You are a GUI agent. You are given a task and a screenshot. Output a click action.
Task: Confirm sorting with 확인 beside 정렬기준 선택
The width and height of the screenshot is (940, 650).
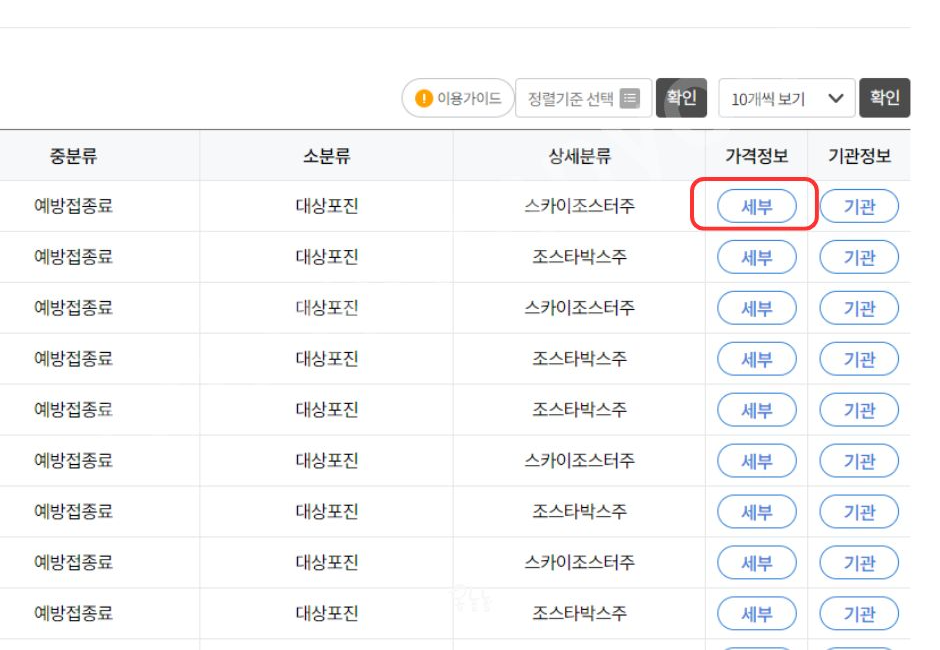(x=682, y=98)
